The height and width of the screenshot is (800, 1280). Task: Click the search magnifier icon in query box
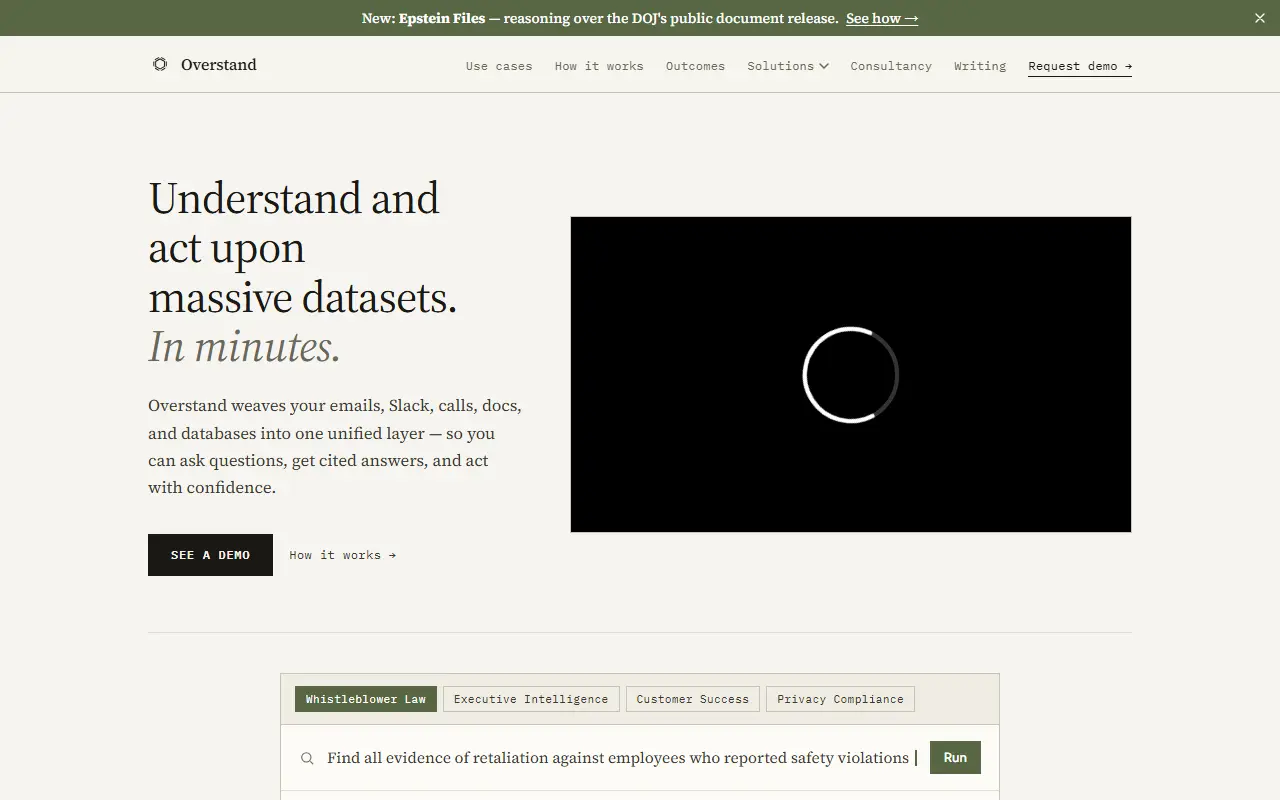coord(307,758)
